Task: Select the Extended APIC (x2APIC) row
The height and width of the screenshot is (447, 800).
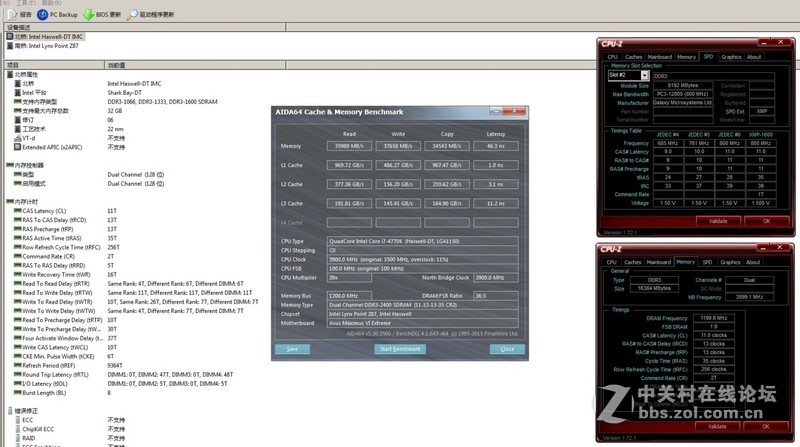Action: pyautogui.click(x=48, y=147)
